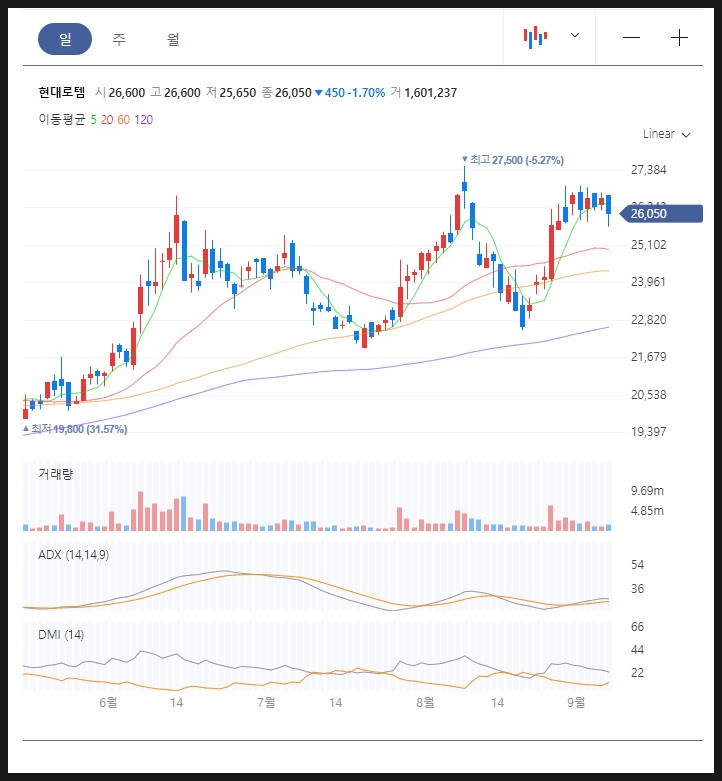Open the Linear scale dropdown
The image size is (722, 781).
666,134
